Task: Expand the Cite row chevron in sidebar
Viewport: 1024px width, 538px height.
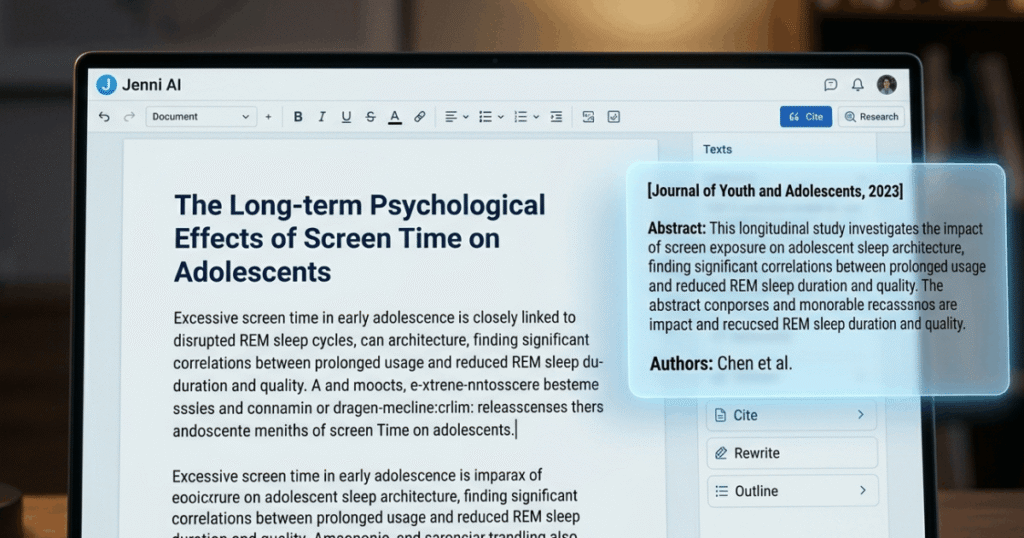Action: [861, 415]
